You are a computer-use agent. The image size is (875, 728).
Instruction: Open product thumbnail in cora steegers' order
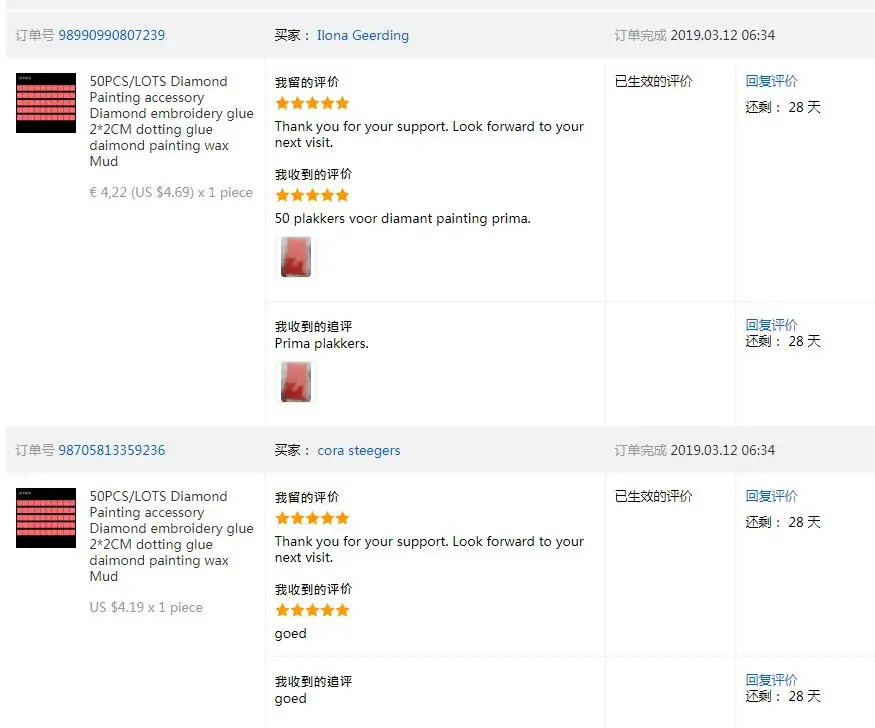tap(46, 518)
